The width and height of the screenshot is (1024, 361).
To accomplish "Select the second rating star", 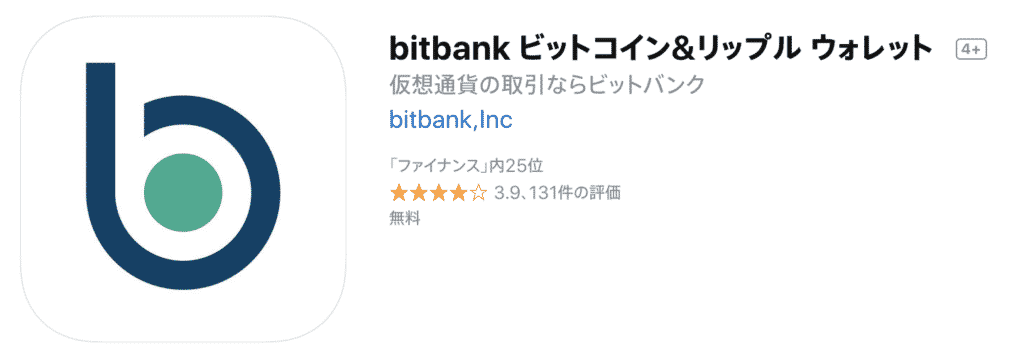I will pyautogui.click(x=418, y=193).
